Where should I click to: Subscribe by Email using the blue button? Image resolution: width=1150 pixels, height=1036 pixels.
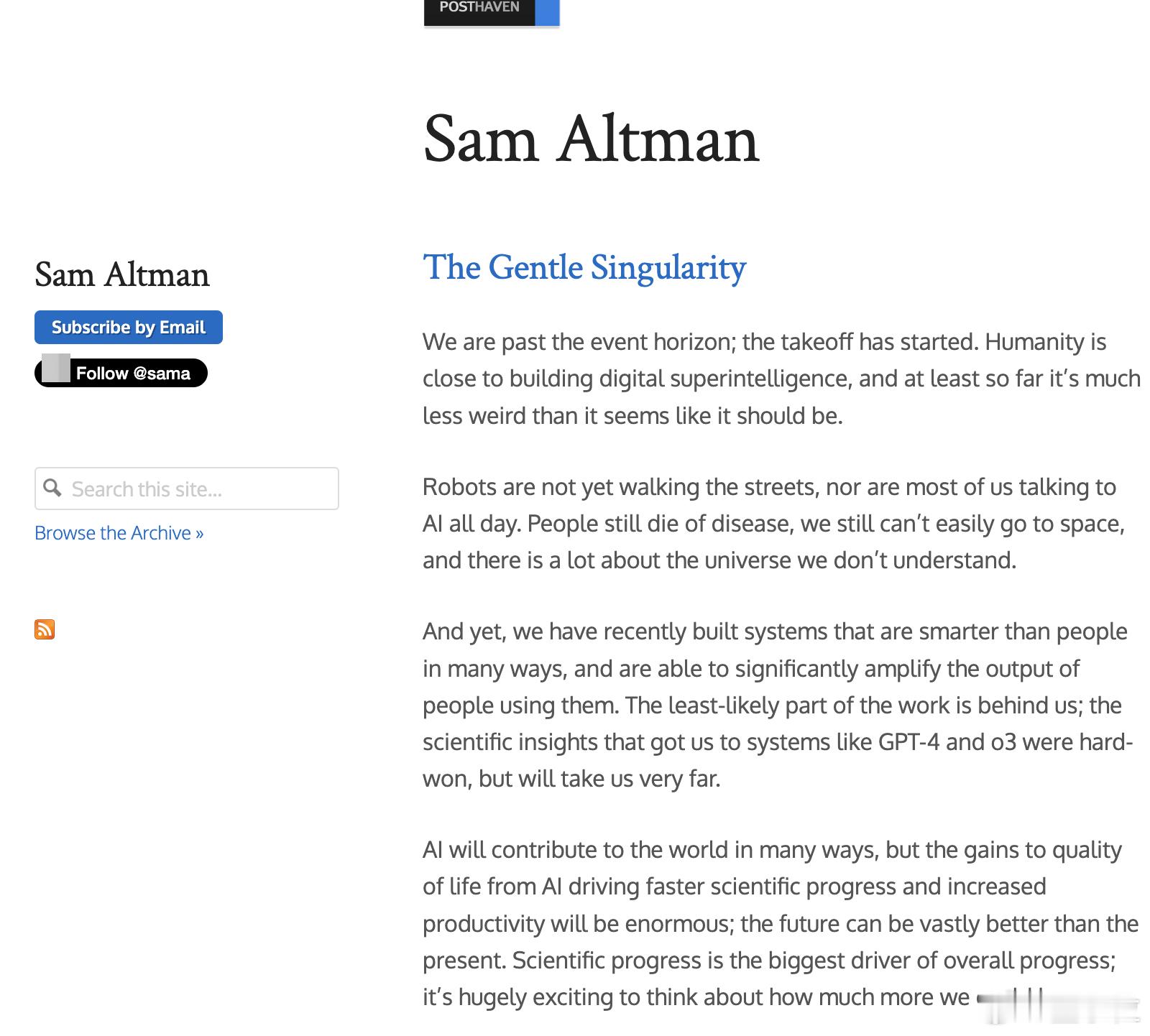[129, 328]
